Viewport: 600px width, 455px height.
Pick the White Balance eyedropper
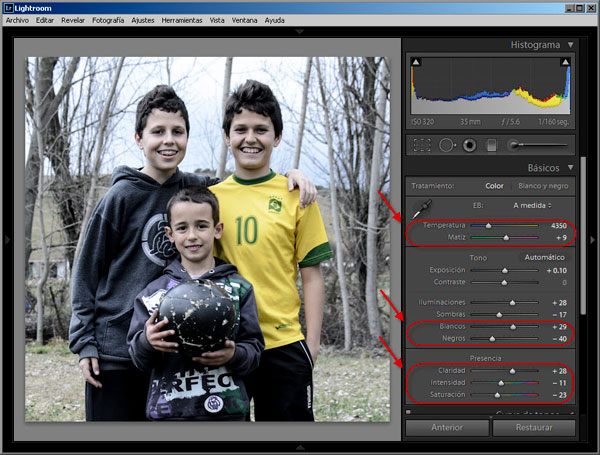click(422, 209)
